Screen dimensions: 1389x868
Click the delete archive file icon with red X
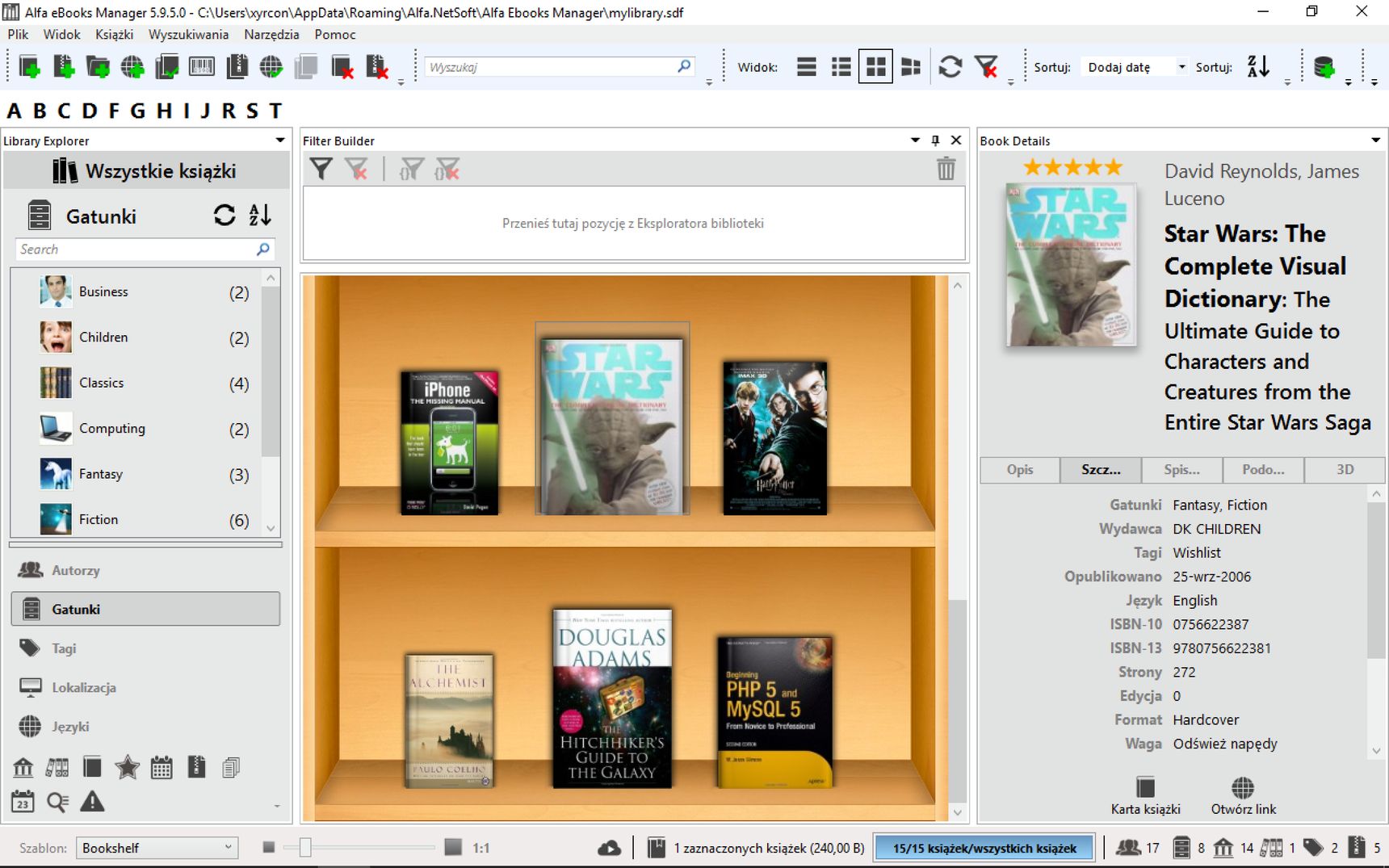[377, 67]
